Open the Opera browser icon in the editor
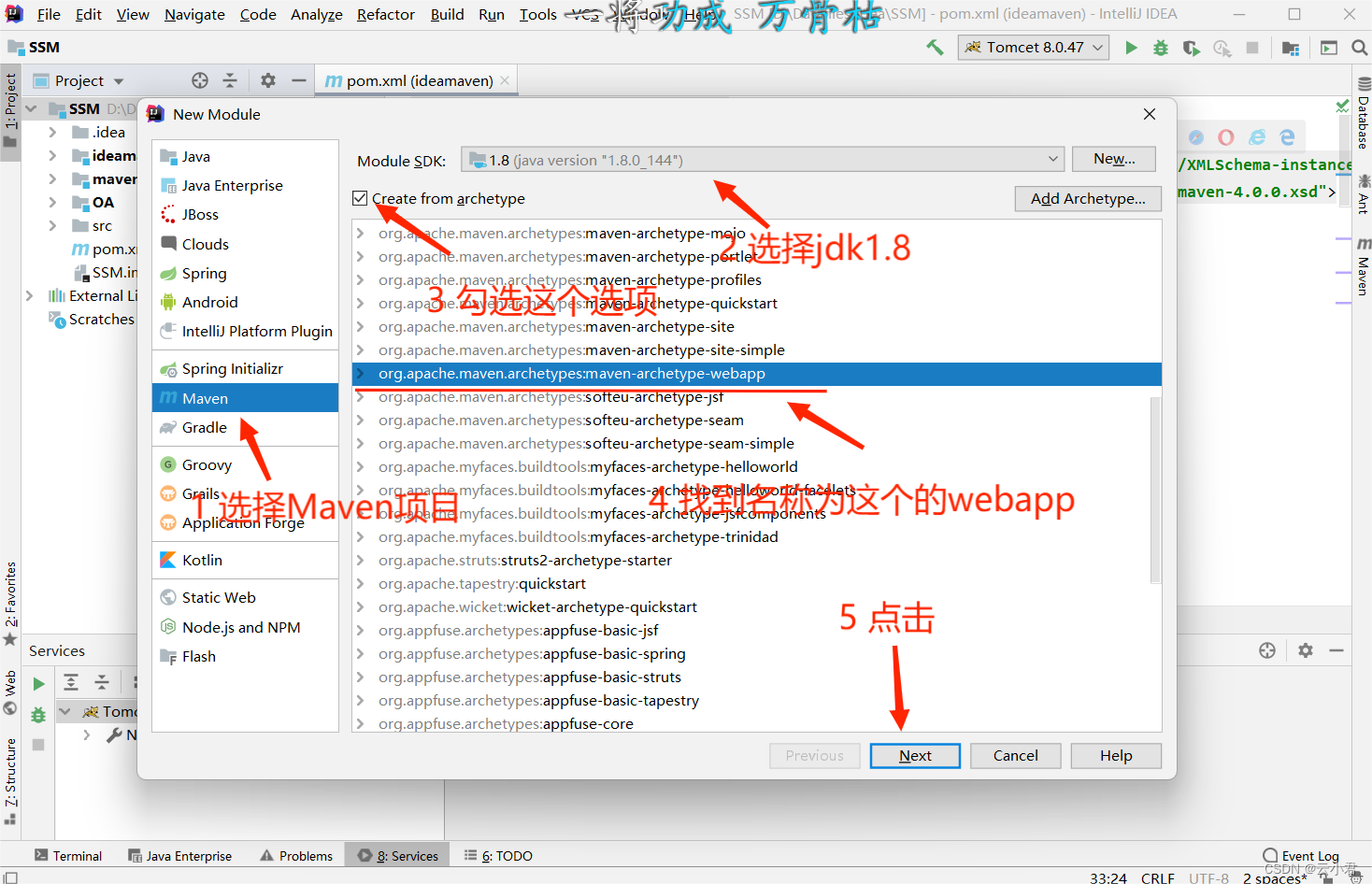The height and width of the screenshot is (884, 1372). point(1226,137)
